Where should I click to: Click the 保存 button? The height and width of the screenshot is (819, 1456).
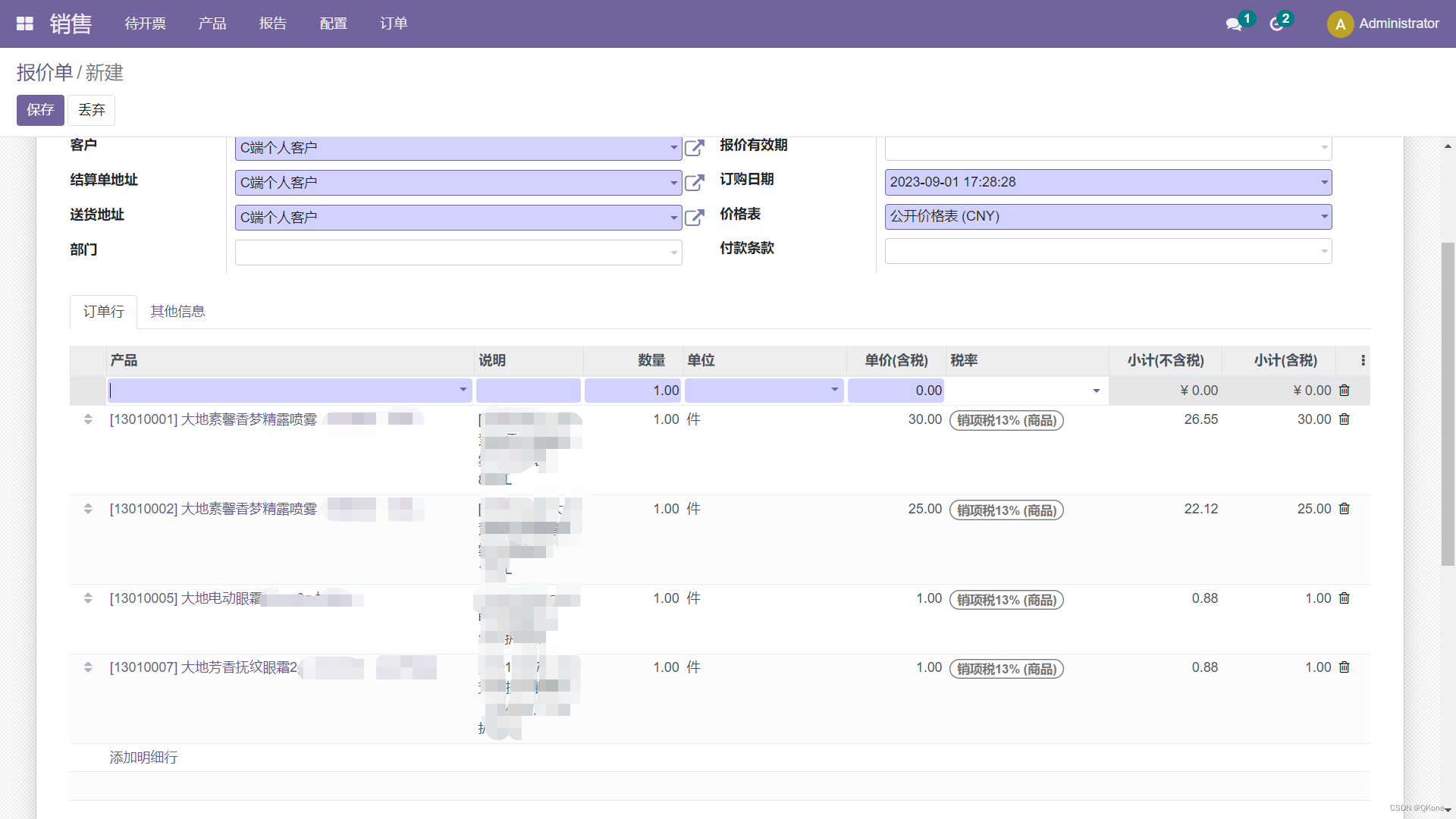click(x=40, y=110)
